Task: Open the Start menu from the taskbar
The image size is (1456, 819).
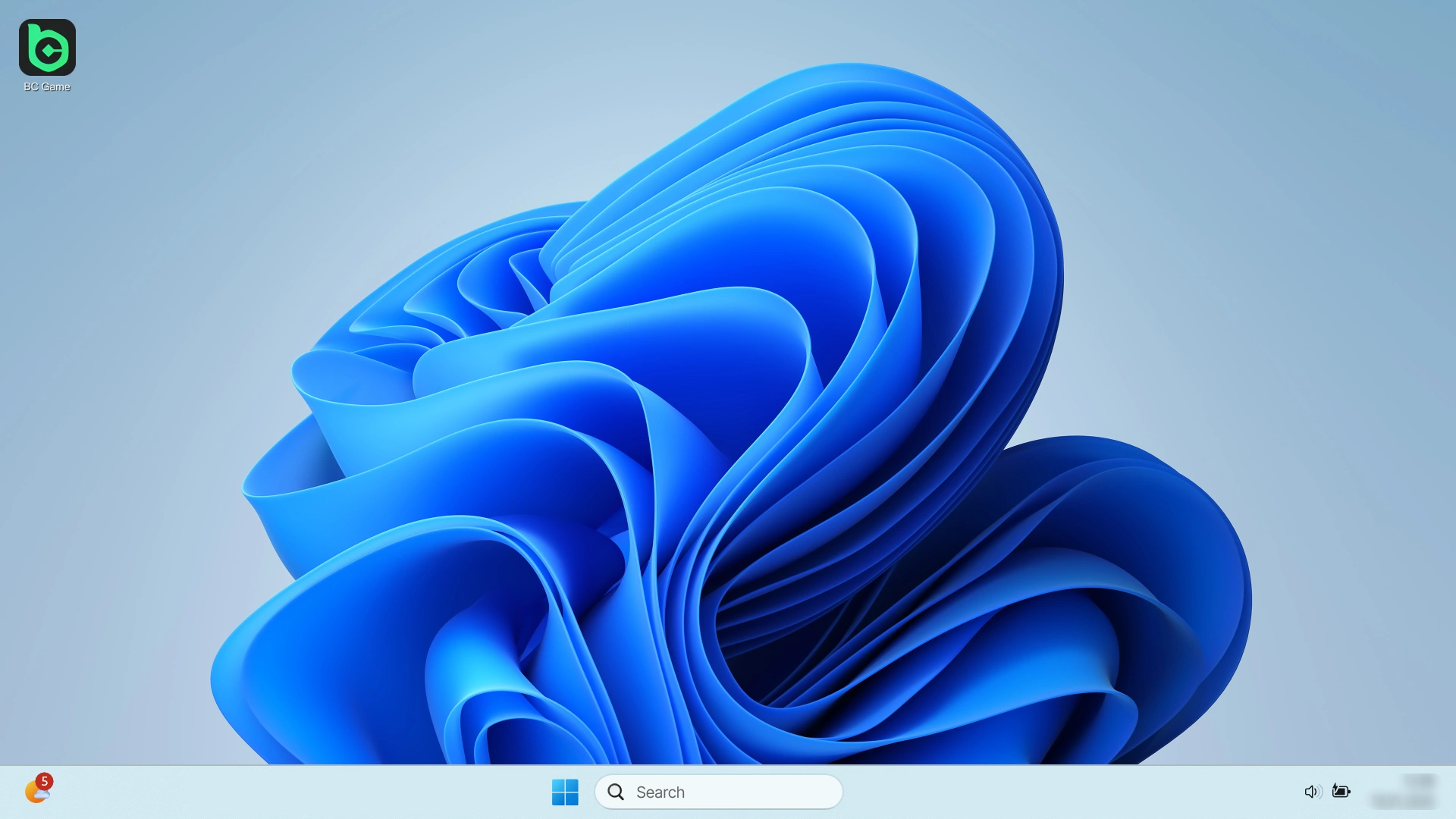Action: coord(564,792)
